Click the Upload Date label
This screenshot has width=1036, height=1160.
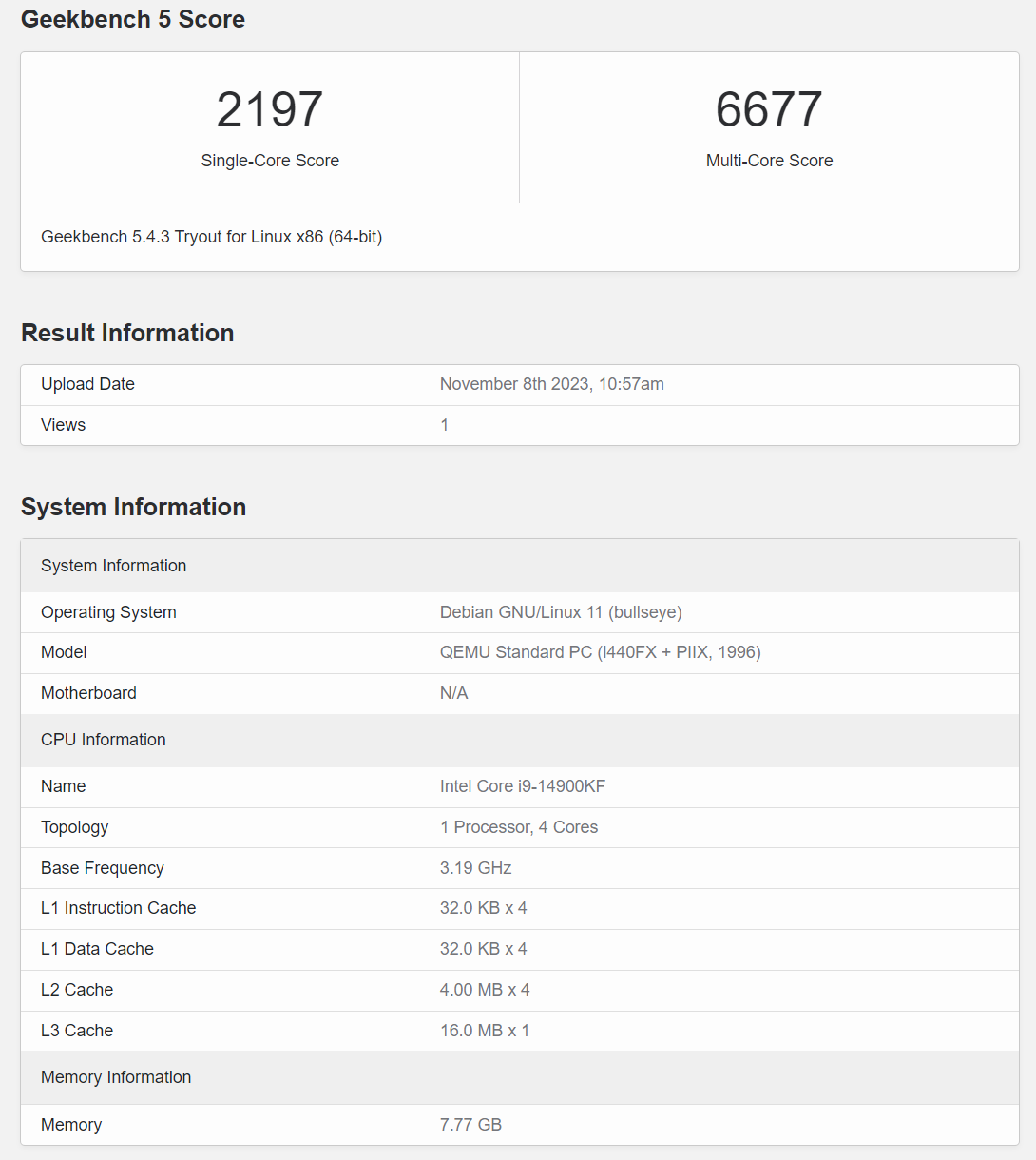(87, 384)
